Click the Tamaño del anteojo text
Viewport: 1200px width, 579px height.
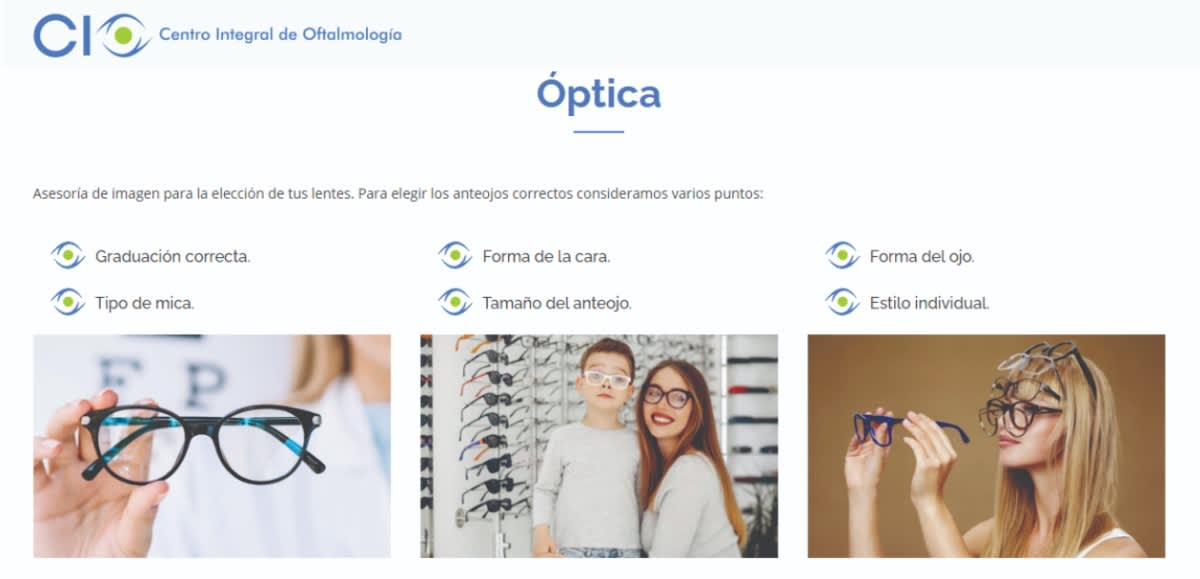click(x=557, y=303)
